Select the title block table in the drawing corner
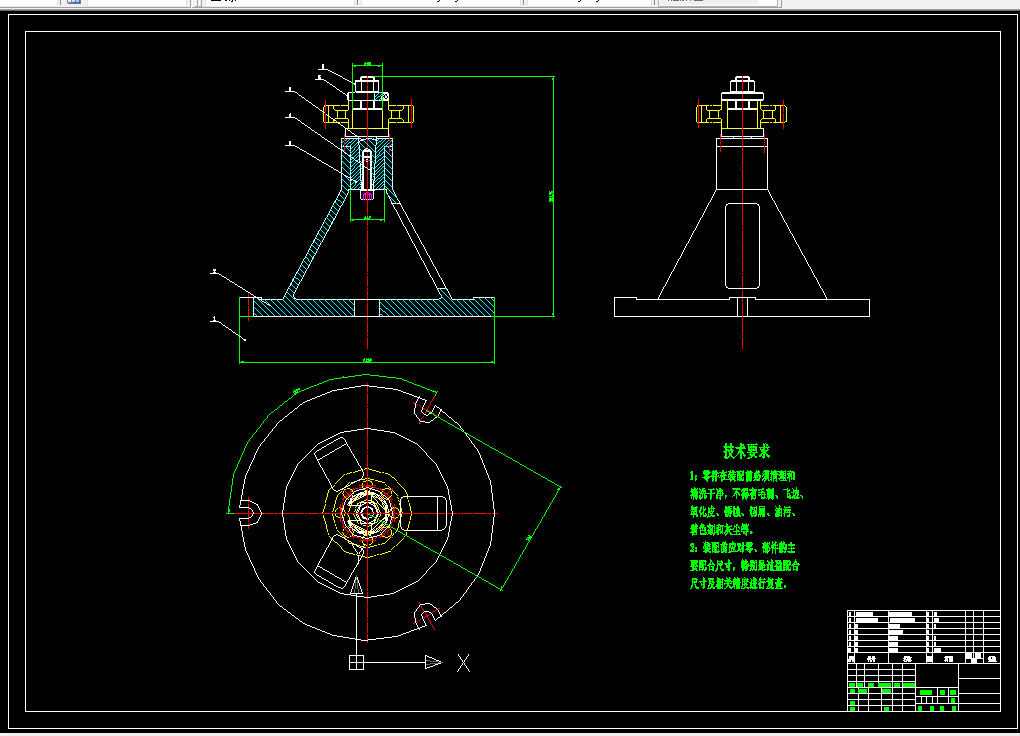The width and height of the screenshot is (1020, 736). point(924,661)
